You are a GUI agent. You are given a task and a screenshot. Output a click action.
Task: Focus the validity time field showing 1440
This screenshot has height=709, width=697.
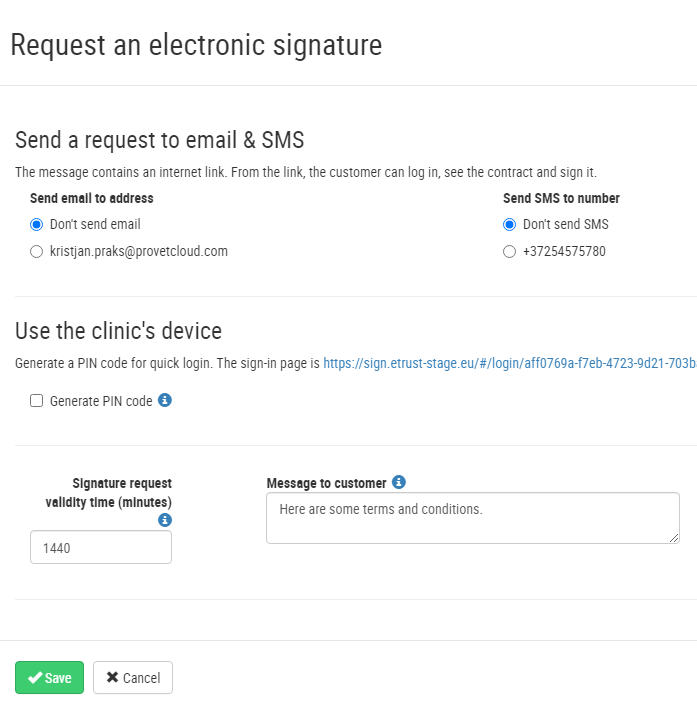click(101, 548)
